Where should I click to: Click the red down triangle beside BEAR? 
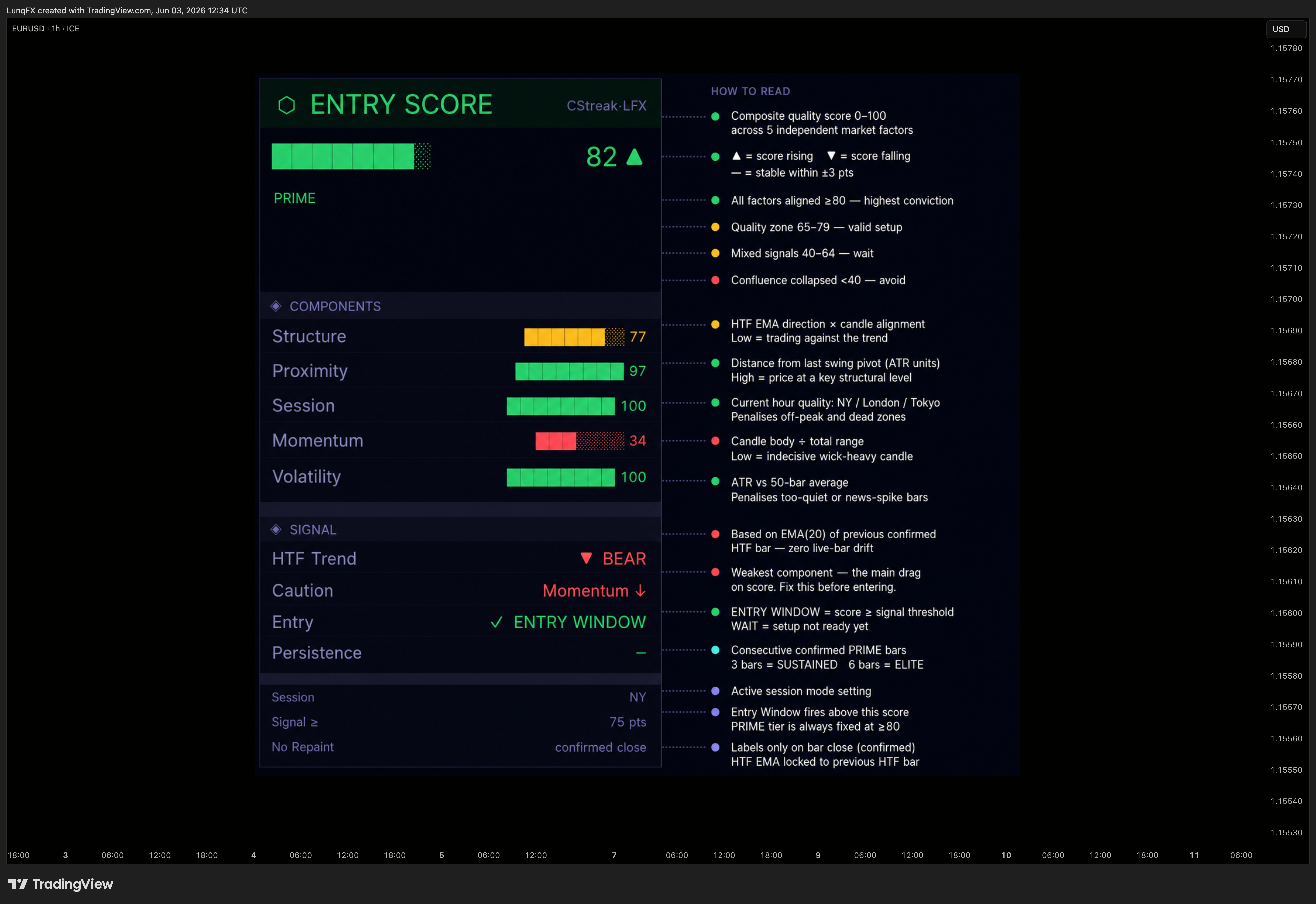click(586, 558)
